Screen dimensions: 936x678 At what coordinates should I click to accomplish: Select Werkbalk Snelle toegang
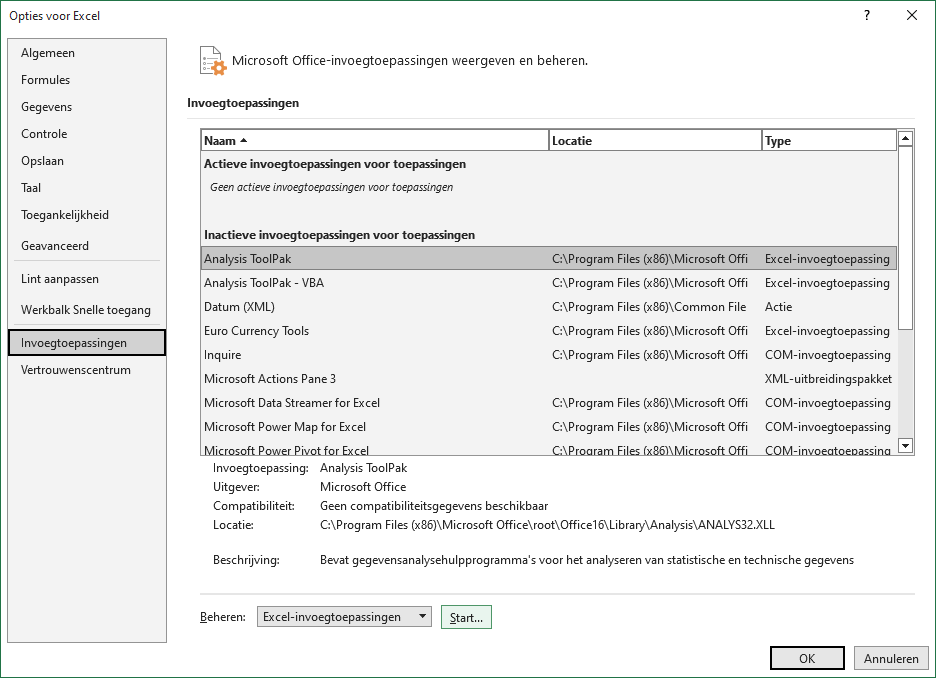pos(87,310)
